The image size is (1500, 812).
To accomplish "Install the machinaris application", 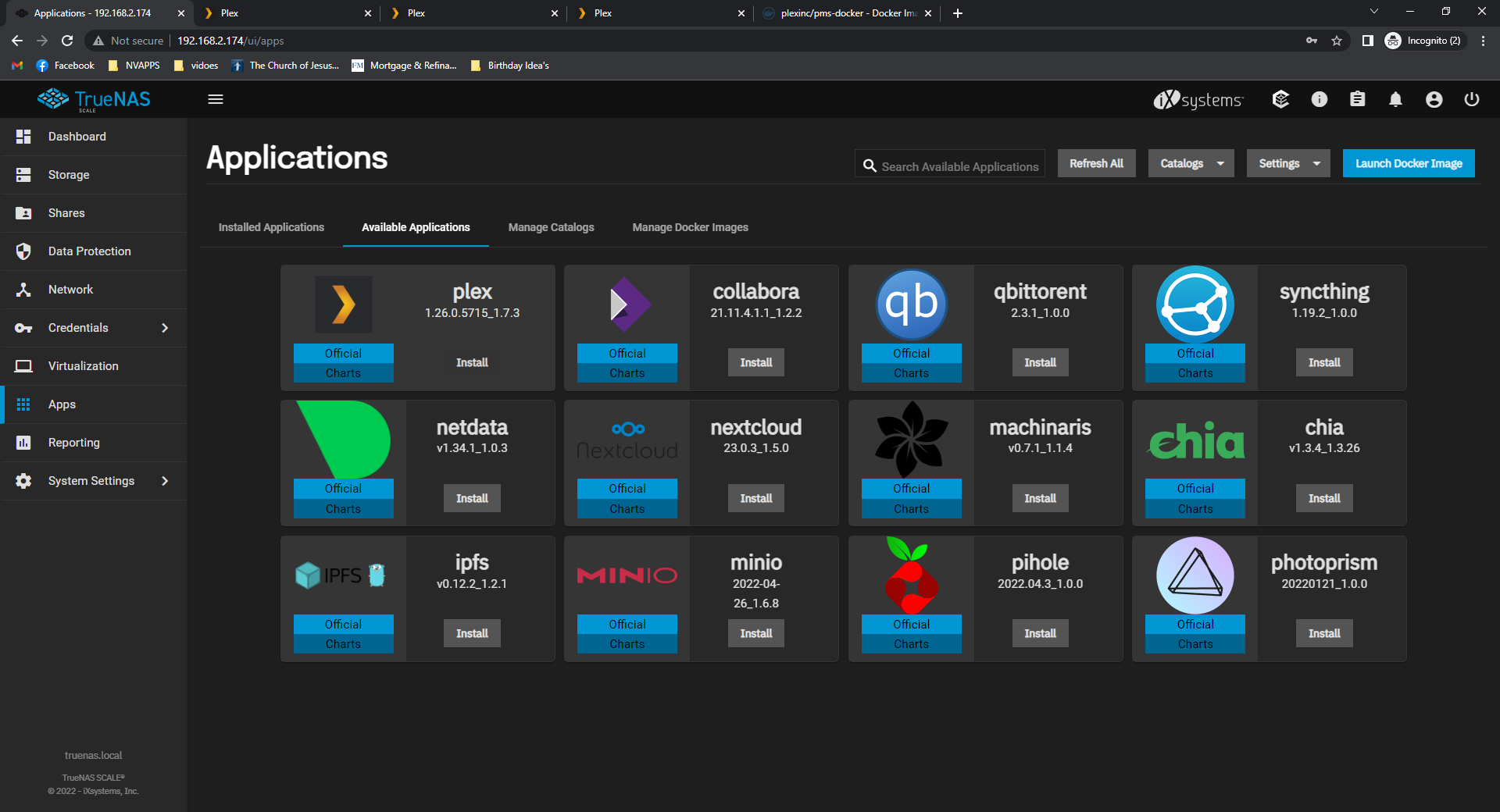I will [1040, 498].
